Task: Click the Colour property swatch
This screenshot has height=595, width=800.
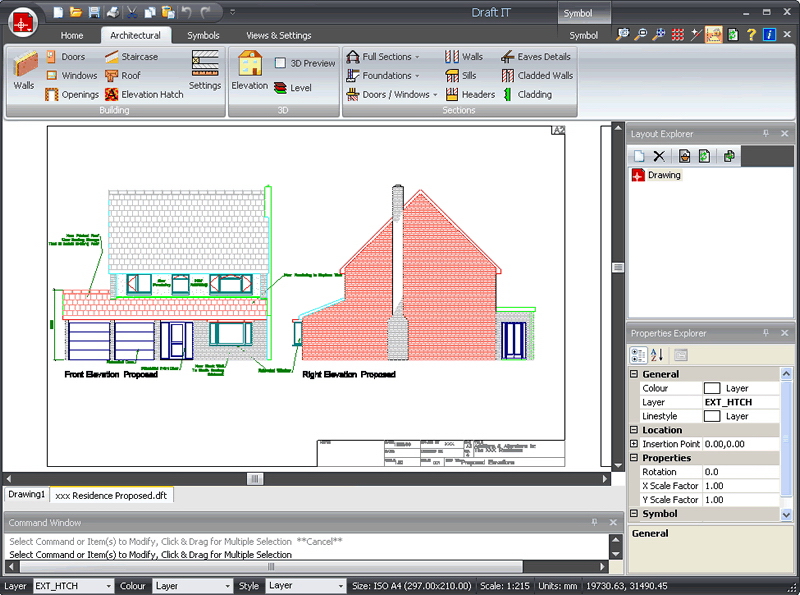Action: [712, 388]
